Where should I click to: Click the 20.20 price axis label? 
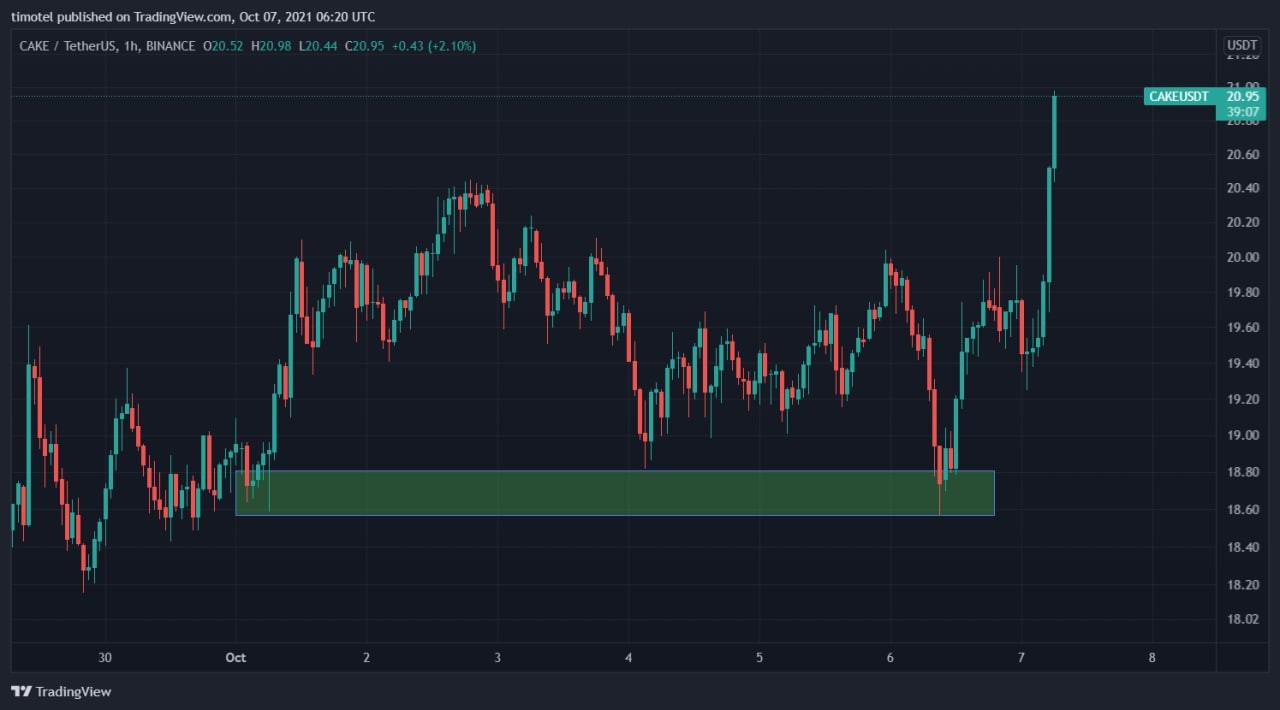1242,222
